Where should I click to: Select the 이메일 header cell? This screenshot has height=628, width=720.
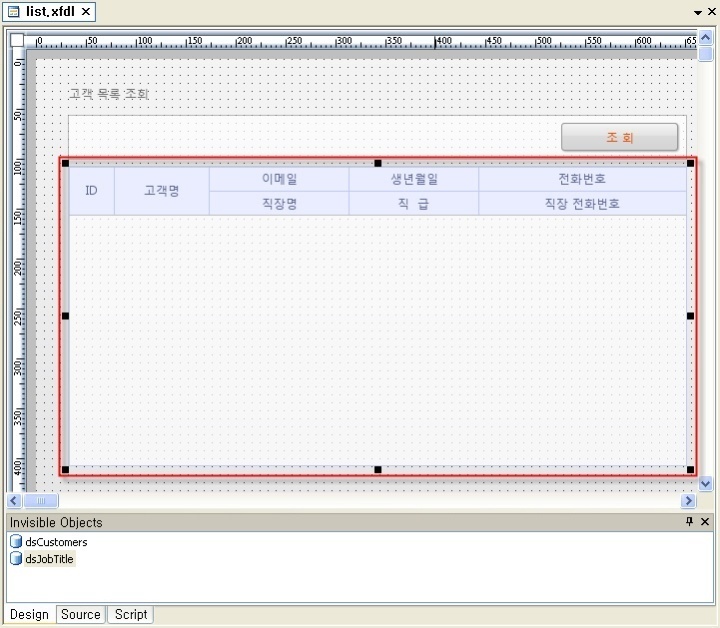click(x=279, y=179)
